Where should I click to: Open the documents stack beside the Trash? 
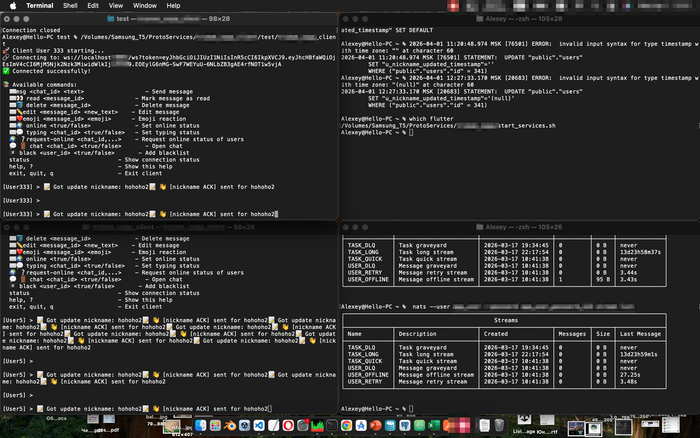[484, 425]
